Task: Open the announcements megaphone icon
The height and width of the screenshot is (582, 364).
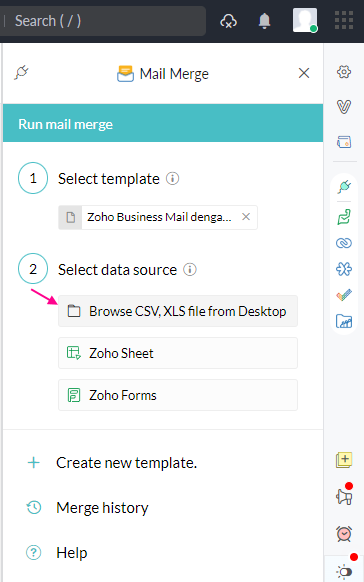Action: [x=344, y=496]
